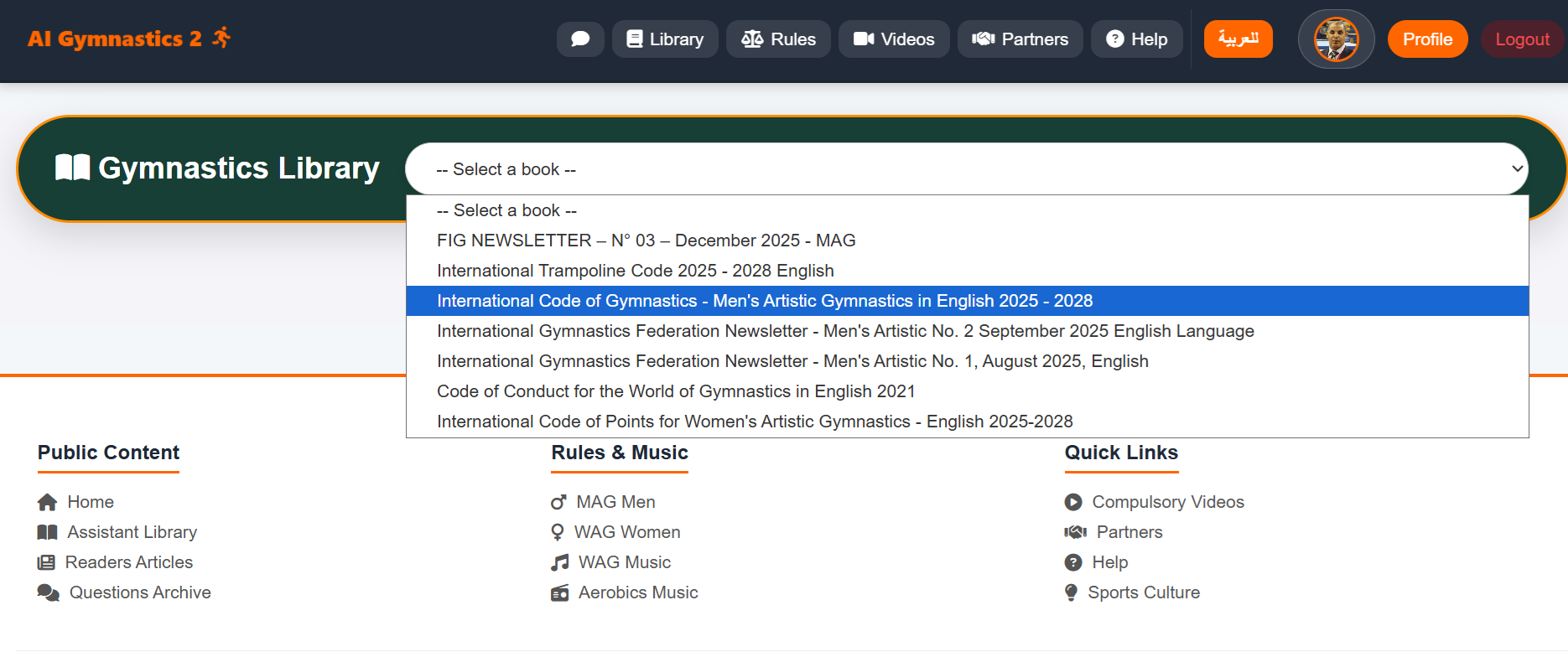This screenshot has width=1568, height=657.
Task: Open Help from the top navigation
Action: click(1137, 39)
